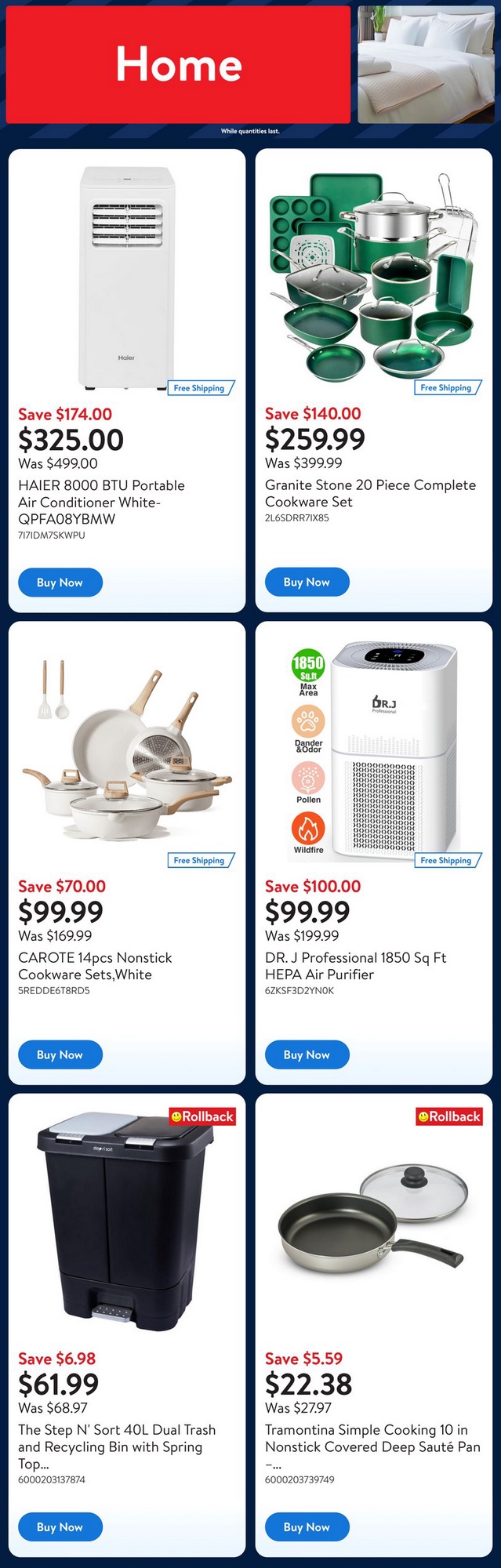Open HAIER 8000 BTU Portable Air Conditioner title
The width and height of the screenshot is (501, 1568).
[101, 502]
